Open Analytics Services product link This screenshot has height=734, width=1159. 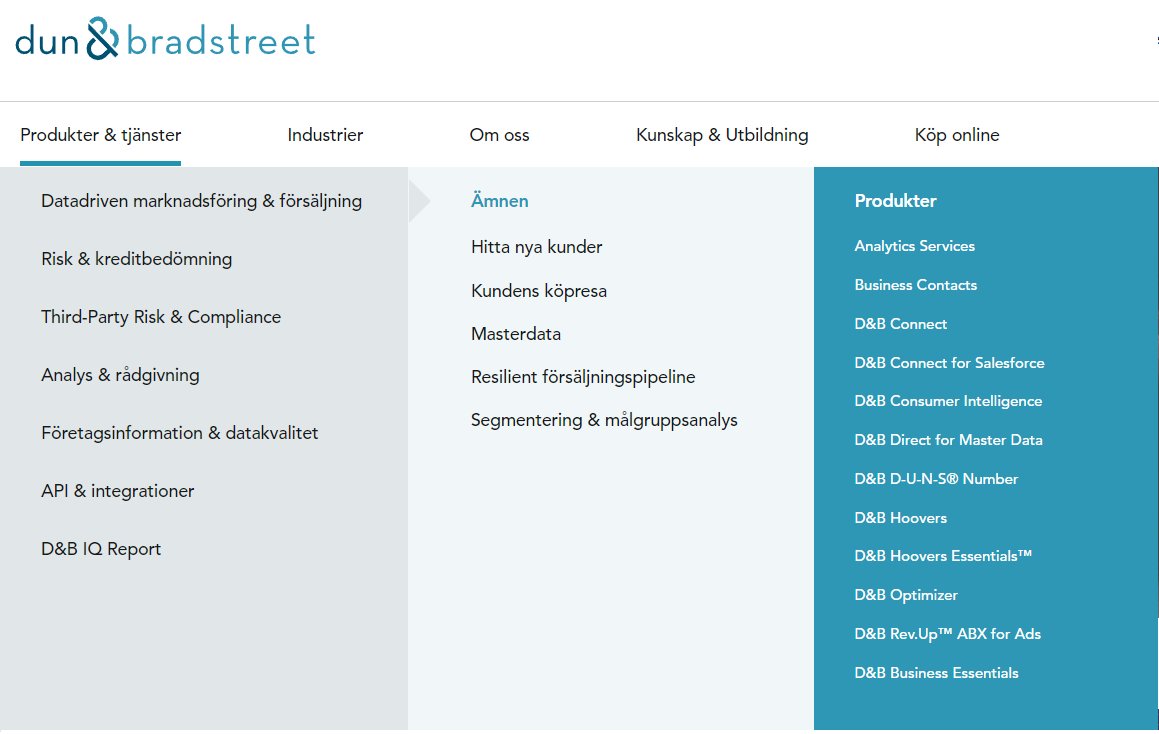[x=915, y=246]
